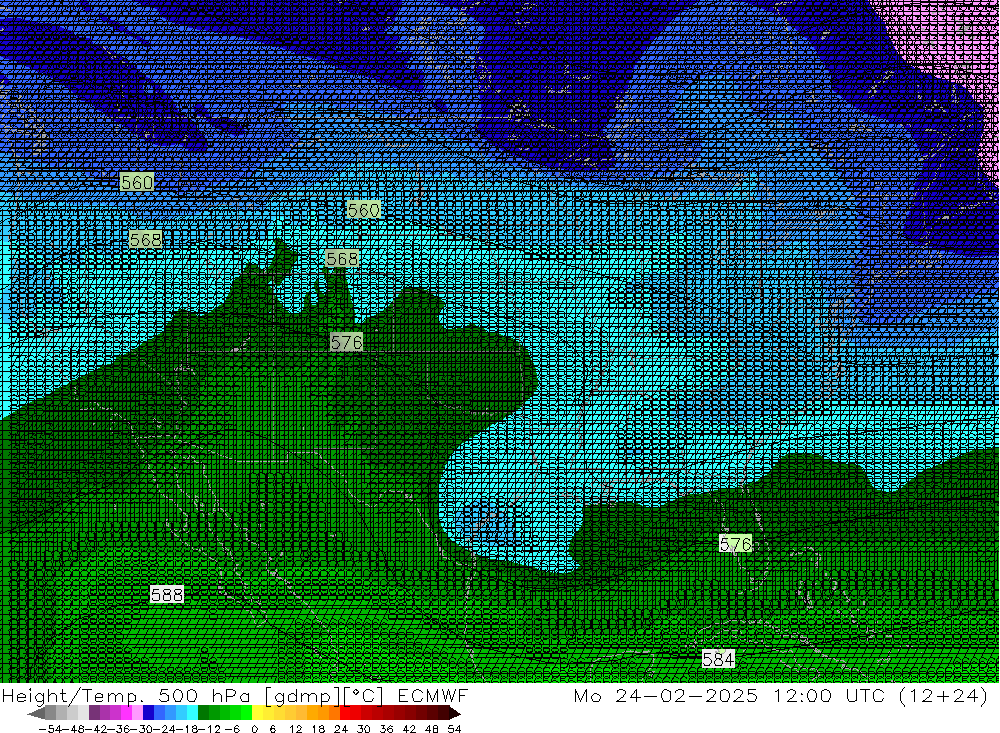
Task: Pick the yellow legend swatch at 0
Action: click(x=257, y=713)
